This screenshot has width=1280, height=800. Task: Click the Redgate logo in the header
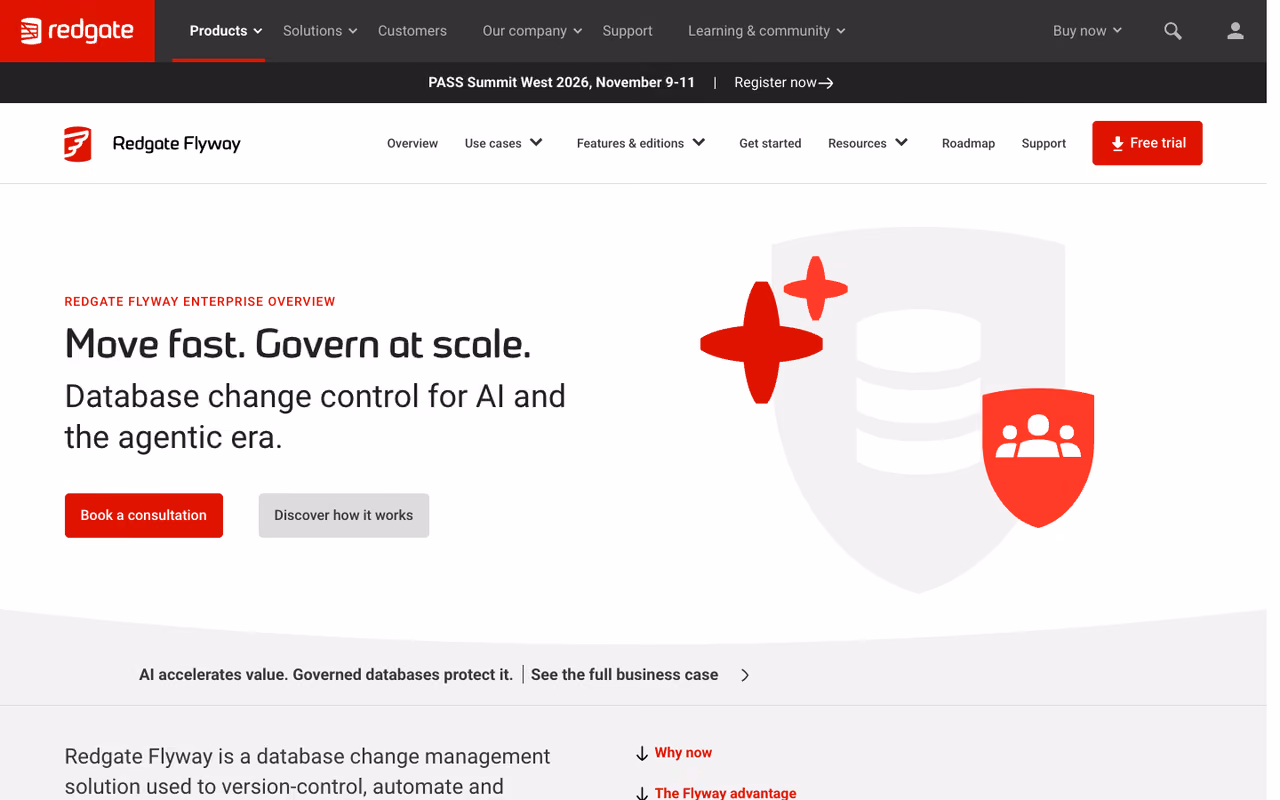[77, 31]
